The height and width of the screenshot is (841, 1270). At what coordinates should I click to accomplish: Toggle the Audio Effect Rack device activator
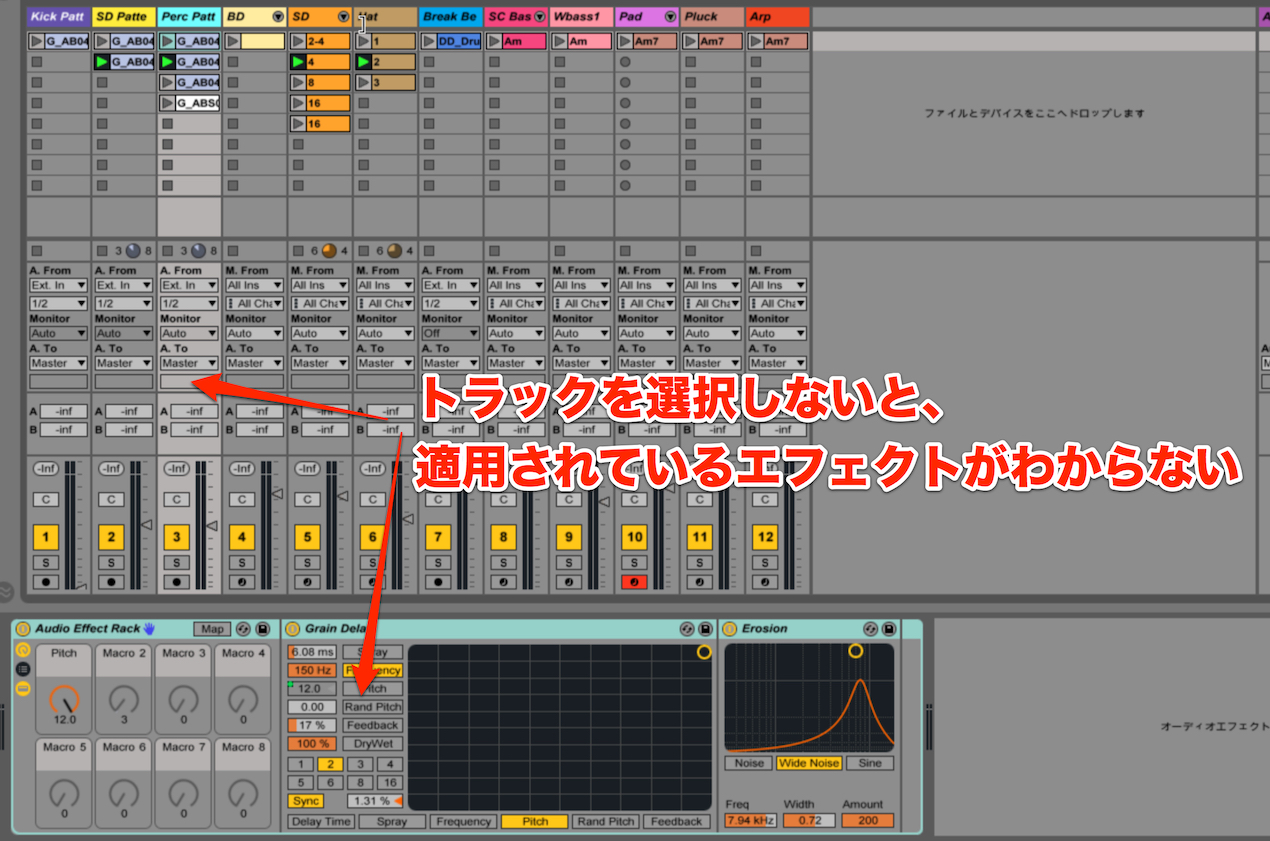23,629
